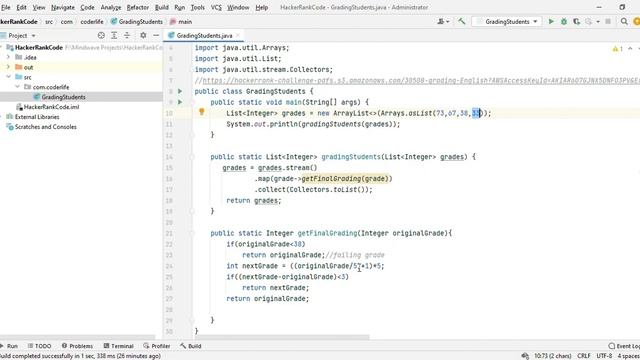The image size is (640, 360).
Task: Open the Terminal tool window
Action: (118, 346)
